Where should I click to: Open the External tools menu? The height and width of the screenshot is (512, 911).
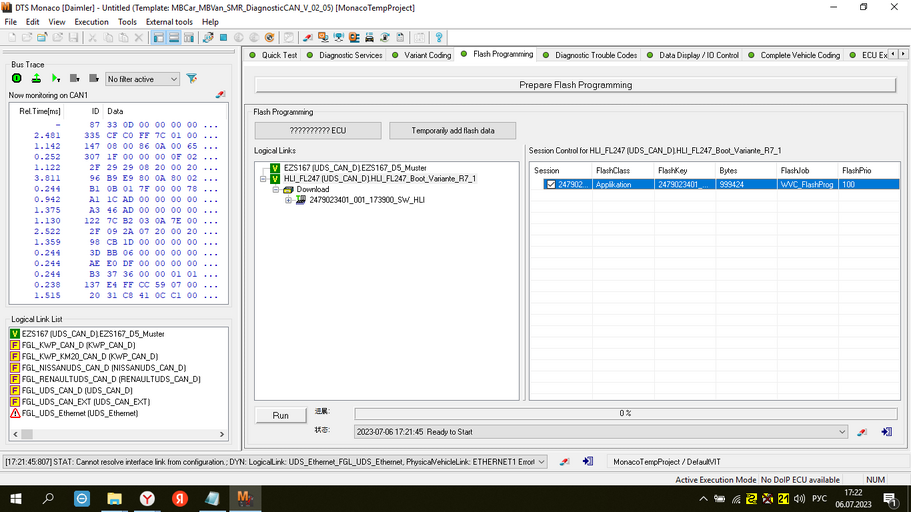(169, 22)
